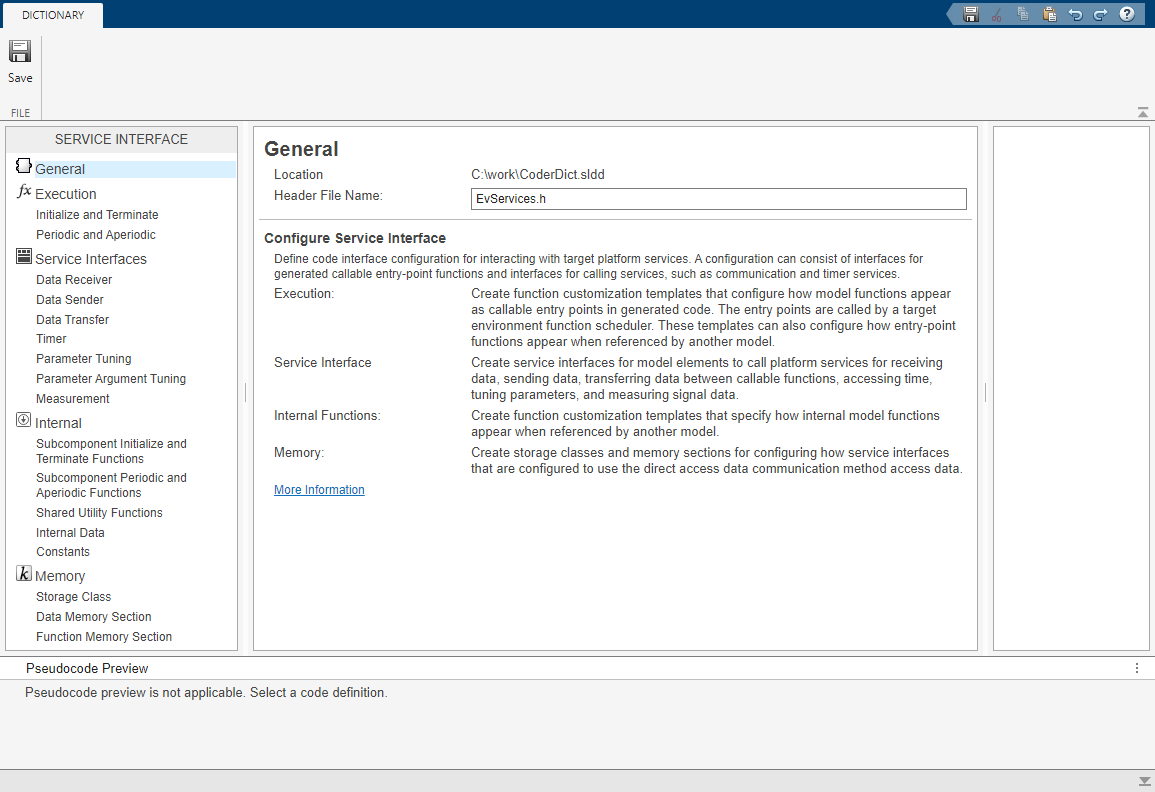
Task: Open Help via the question mark icon
Action: point(1127,14)
